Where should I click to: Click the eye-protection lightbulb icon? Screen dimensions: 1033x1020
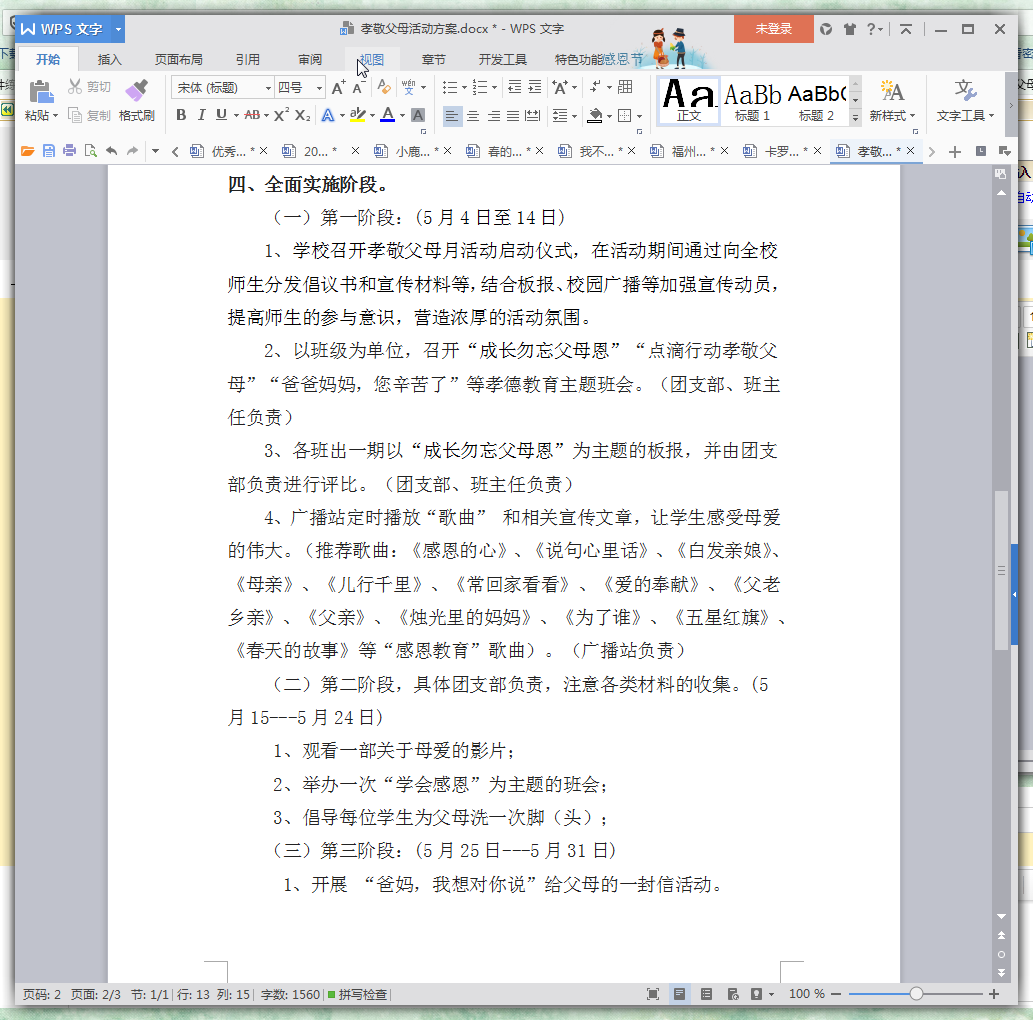[757, 994]
